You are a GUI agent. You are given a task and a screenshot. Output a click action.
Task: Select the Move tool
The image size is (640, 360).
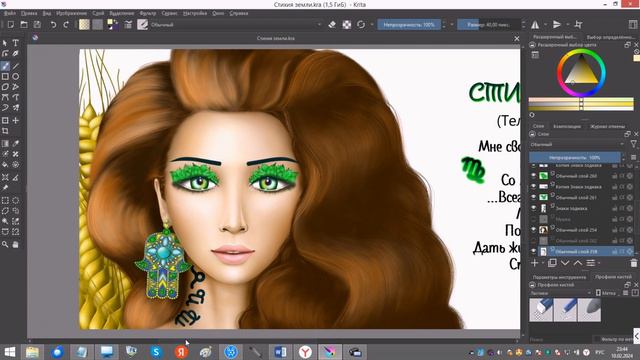[16, 120]
